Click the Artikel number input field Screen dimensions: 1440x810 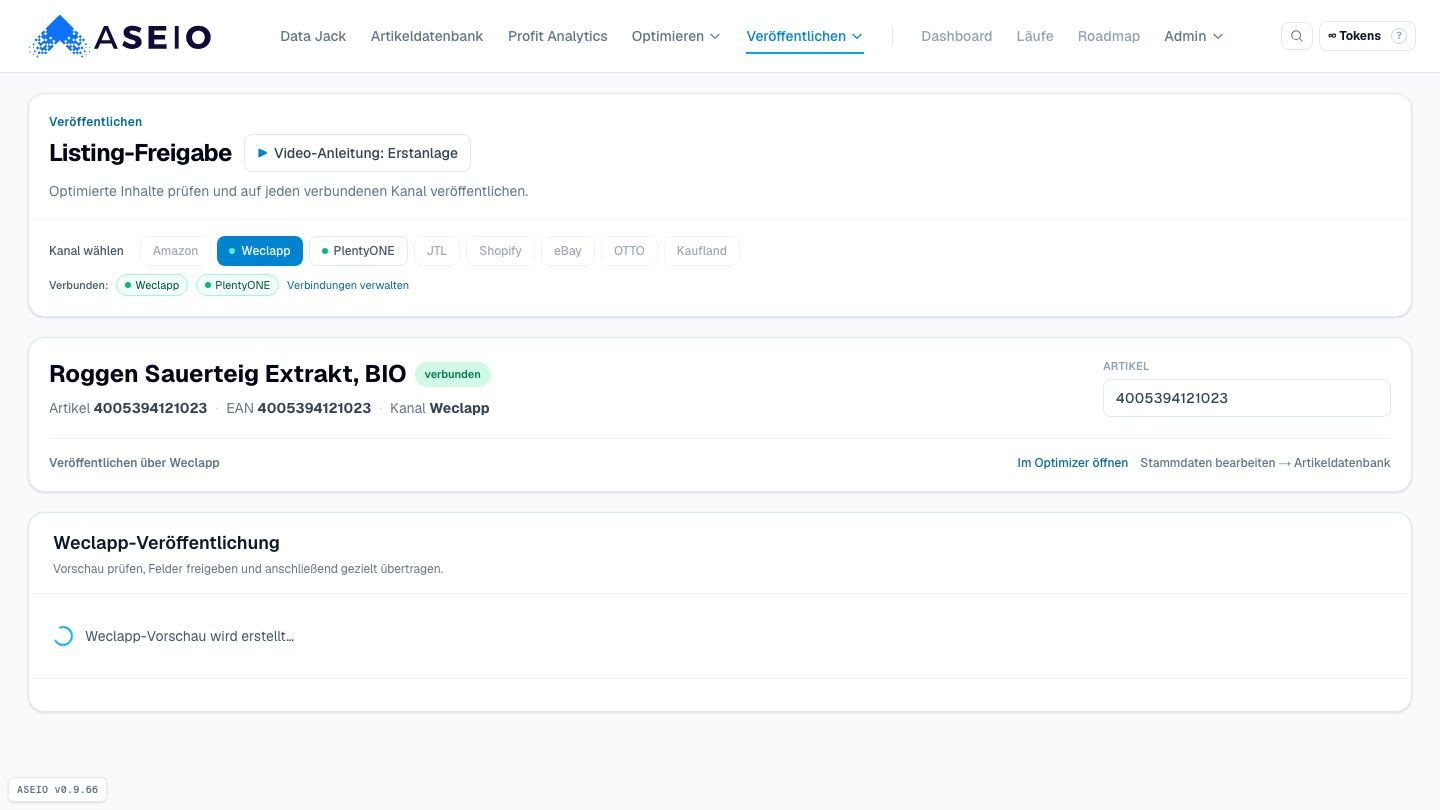pos(1247,398)
